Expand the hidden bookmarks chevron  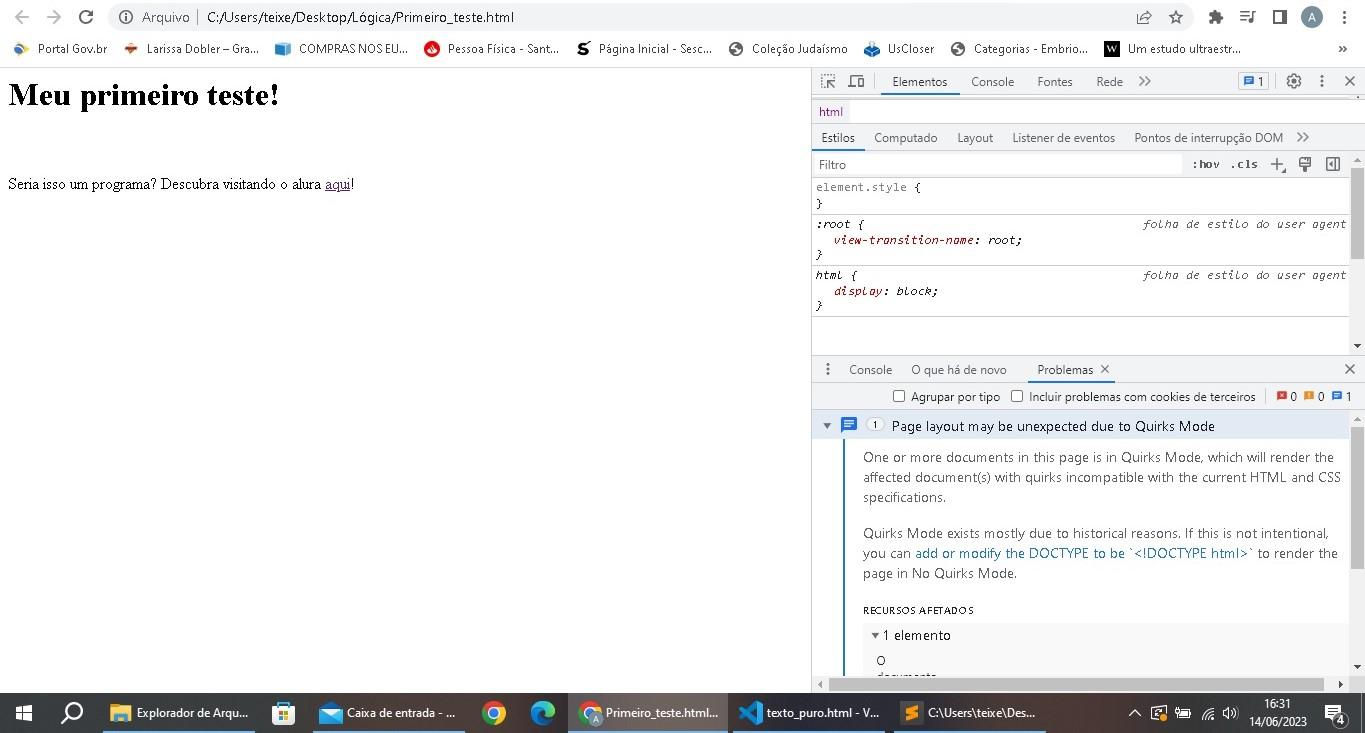[x=1342, y=48]
